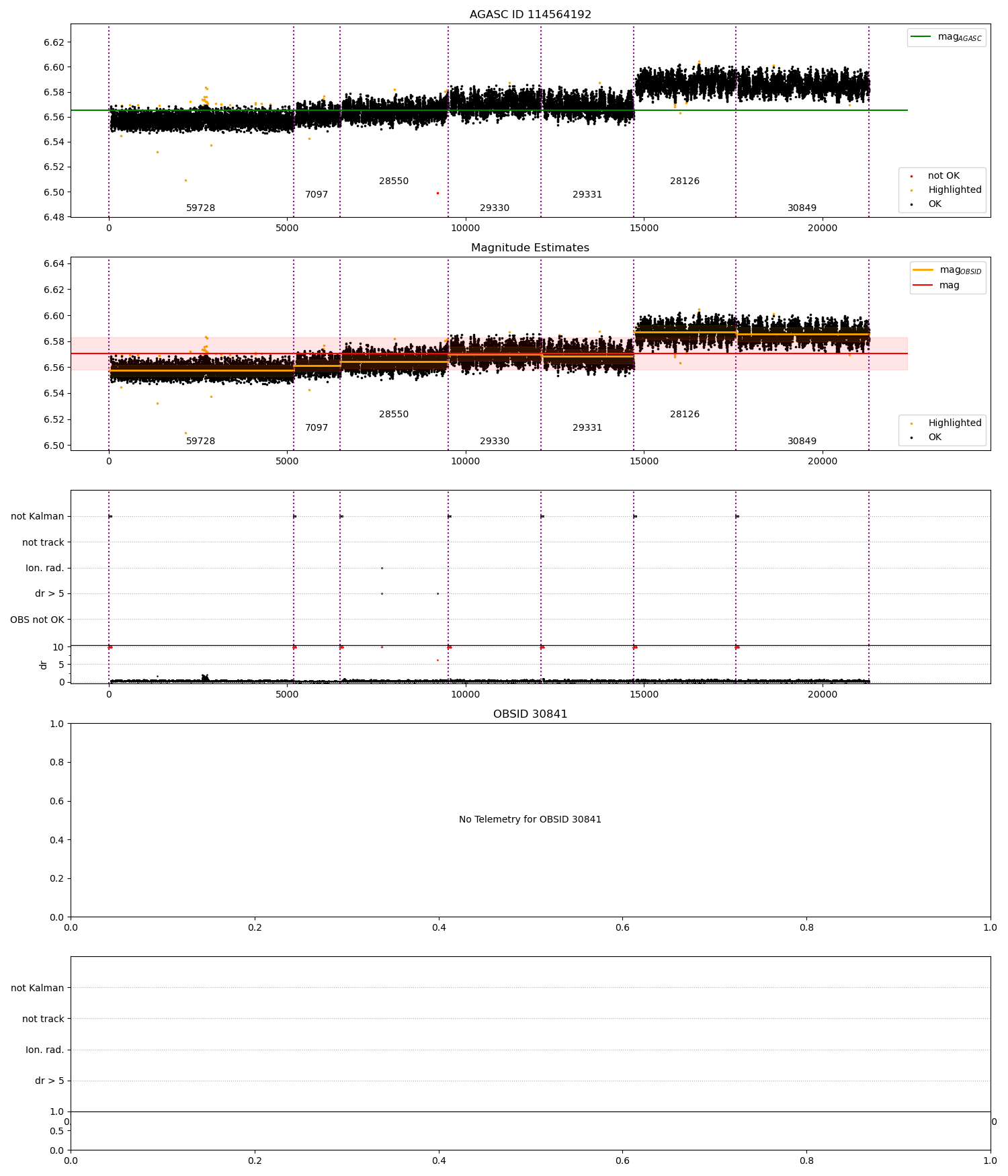Click the 'Magnitude Estimates' plot title
The width and height of the screenshot is (1008, 1176).
click(x=530, y=248)
